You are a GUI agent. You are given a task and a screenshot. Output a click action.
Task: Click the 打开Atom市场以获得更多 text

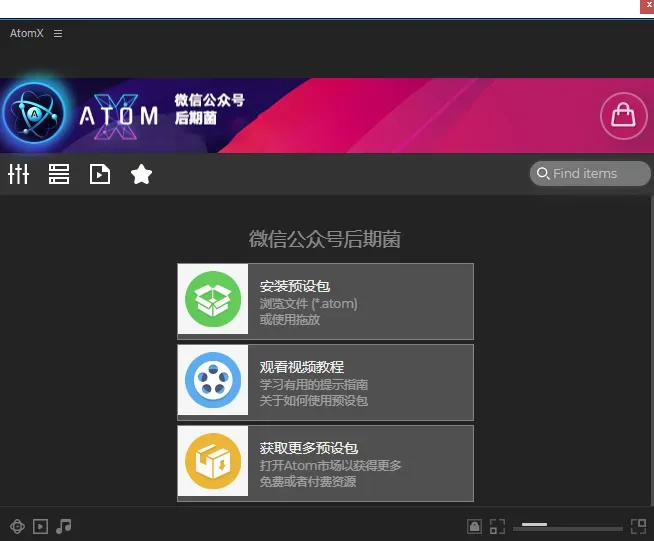coord(330,466)
